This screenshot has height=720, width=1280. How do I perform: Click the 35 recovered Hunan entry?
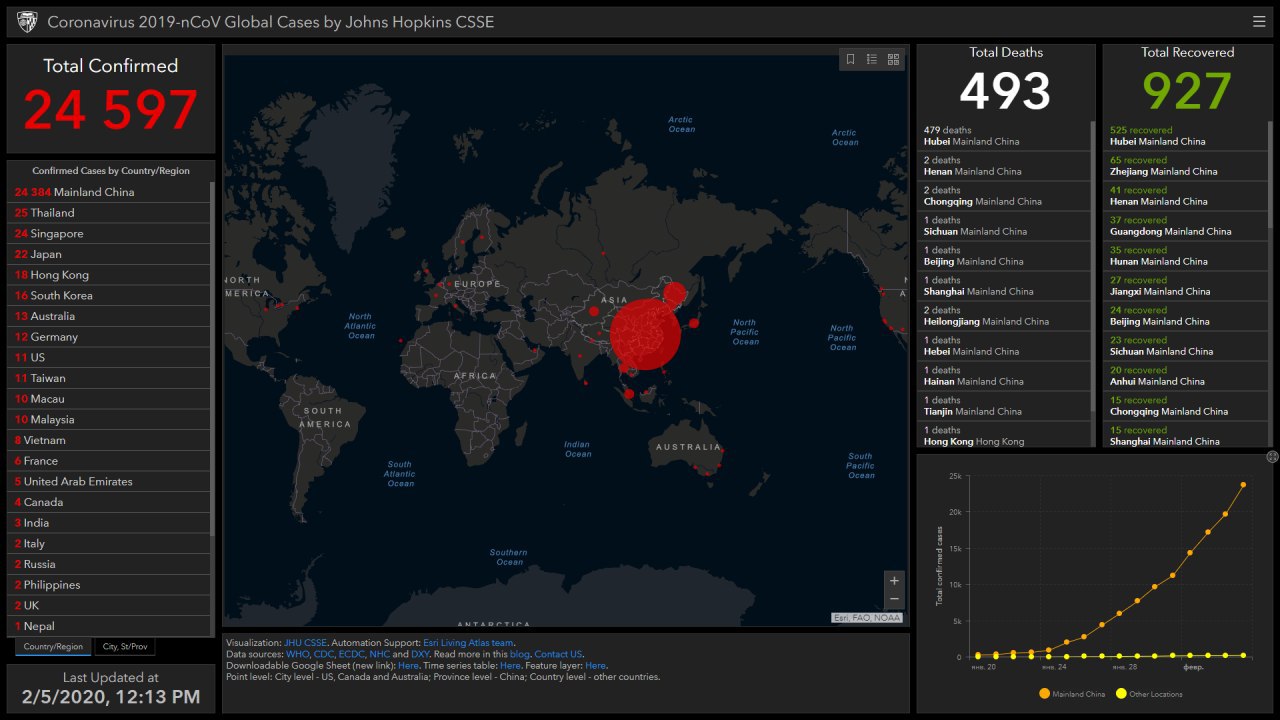pyautogui.click(x=1186, y=256)
